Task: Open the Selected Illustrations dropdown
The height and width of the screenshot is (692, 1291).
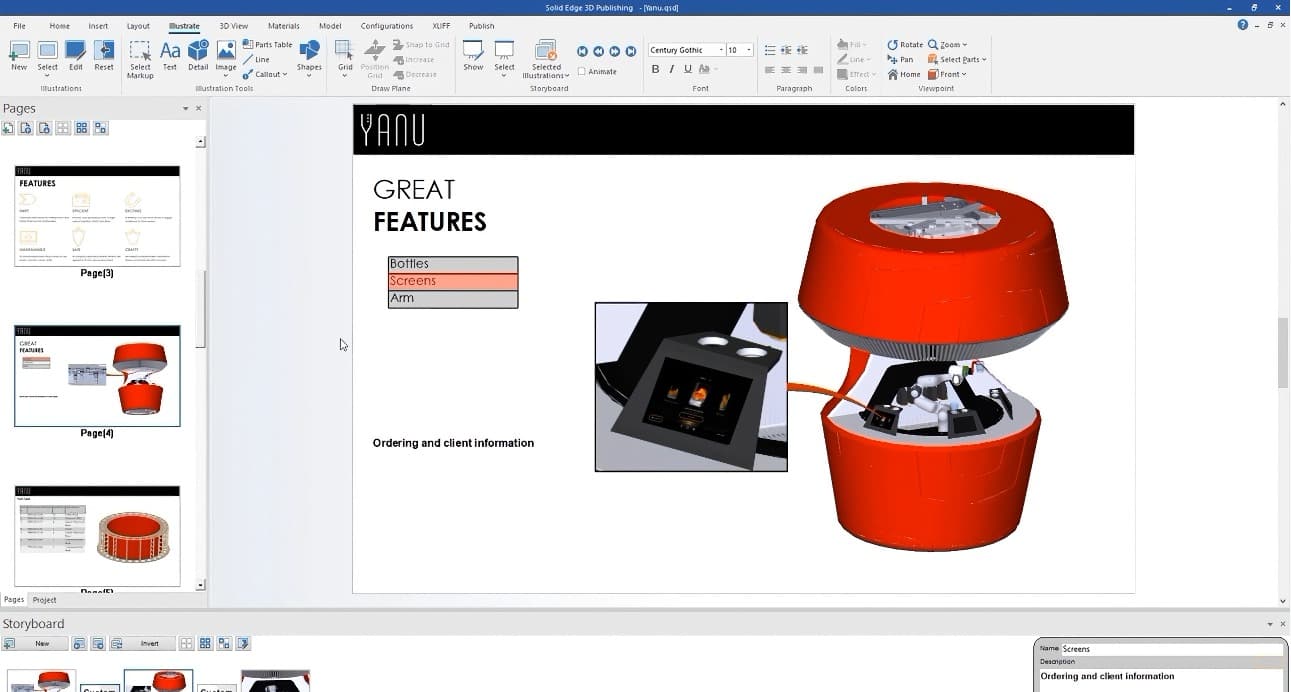Action: pos(567,75)
